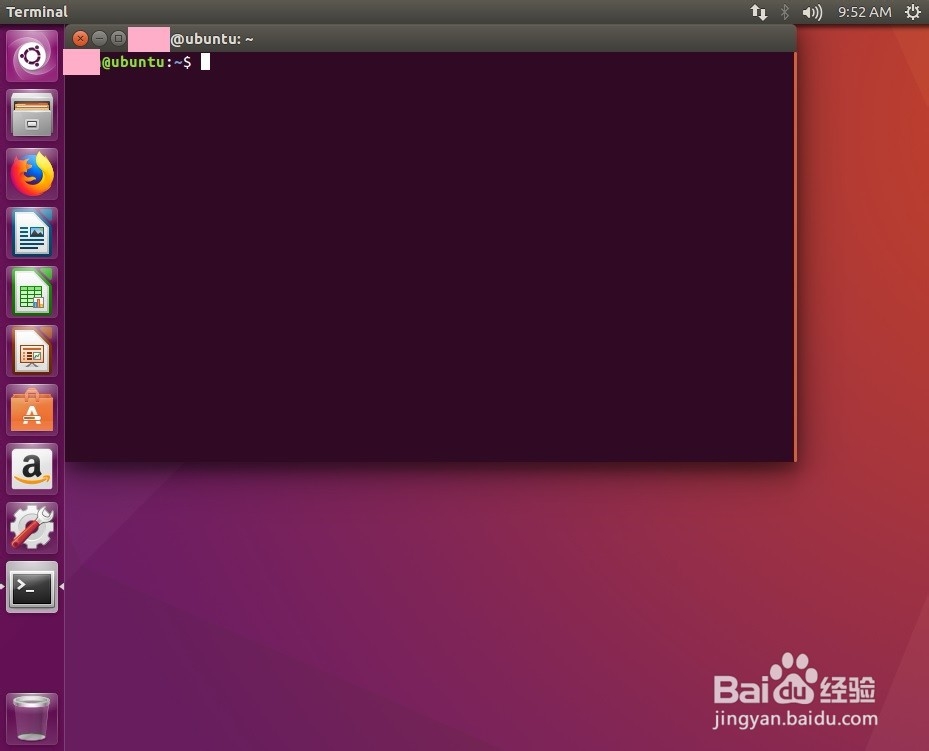Open the clock showing 9:52 AM
929x751 pixels.
864,12
